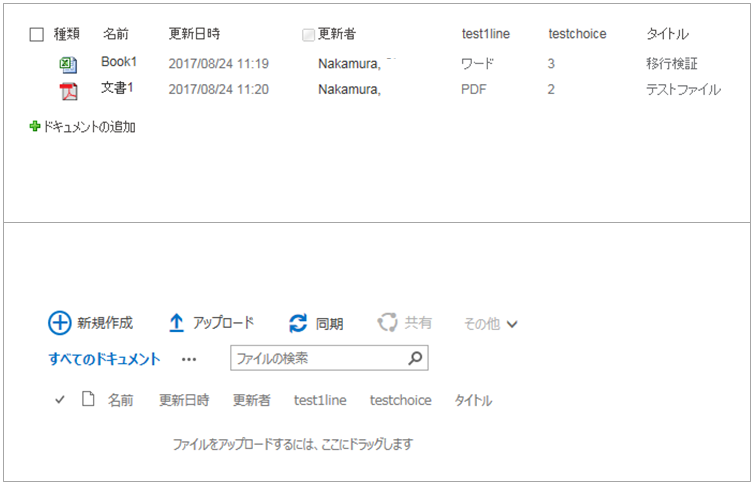Click the PDF icon for 文書1

click(x=68, y=91)
